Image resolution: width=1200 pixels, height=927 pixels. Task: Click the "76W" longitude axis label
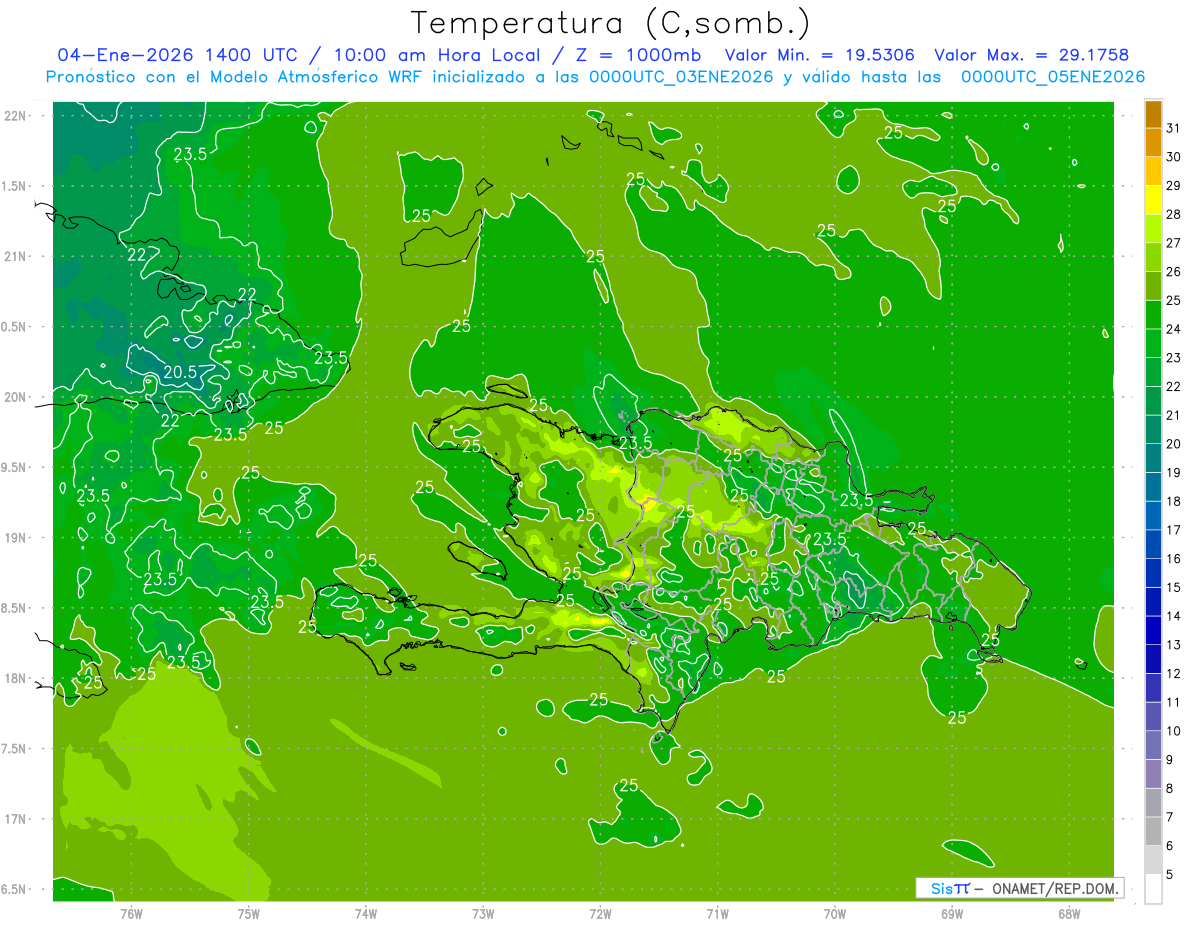[x=131, y=913]
